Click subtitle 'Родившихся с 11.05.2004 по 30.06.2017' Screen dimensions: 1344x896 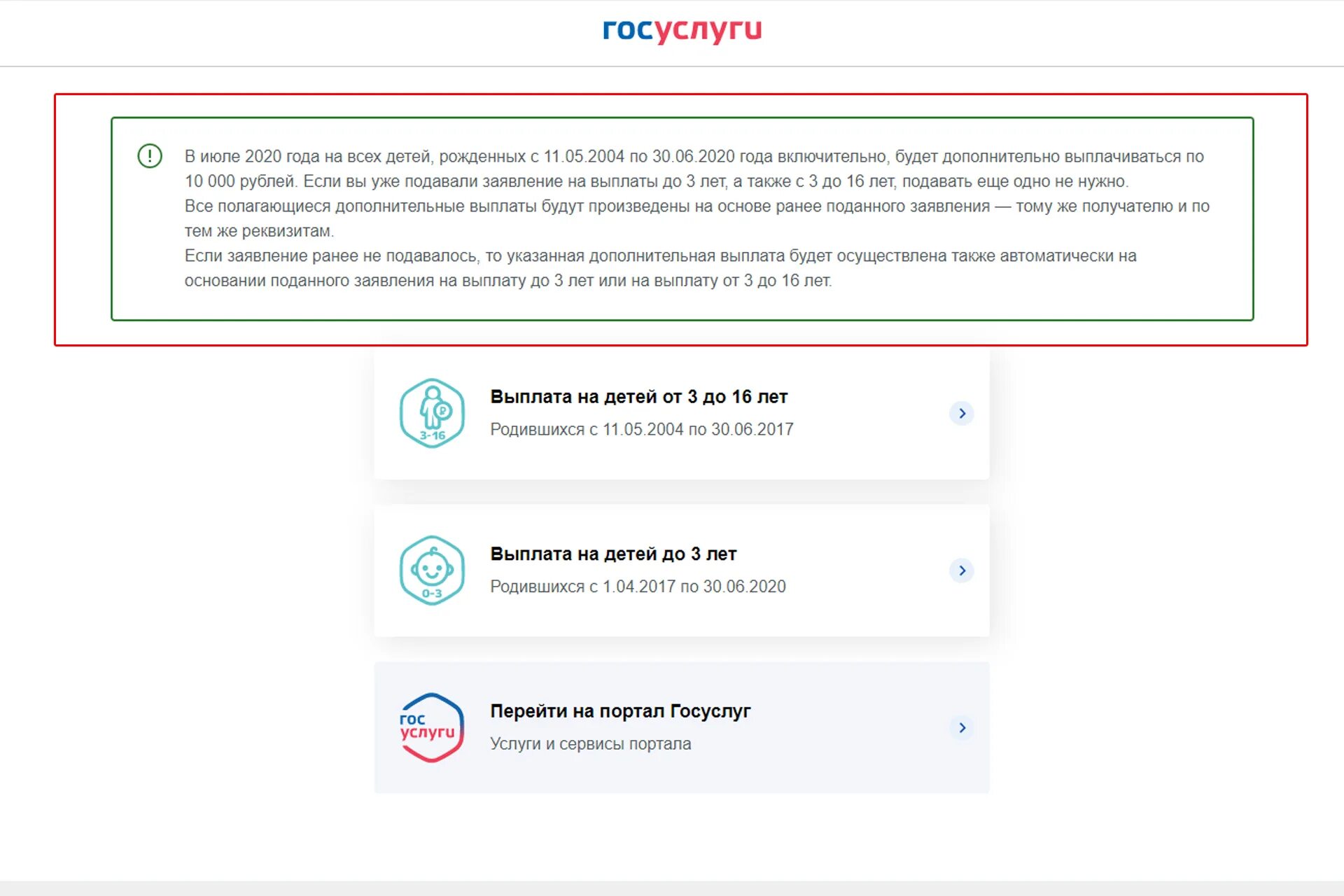tap(641, 429)
